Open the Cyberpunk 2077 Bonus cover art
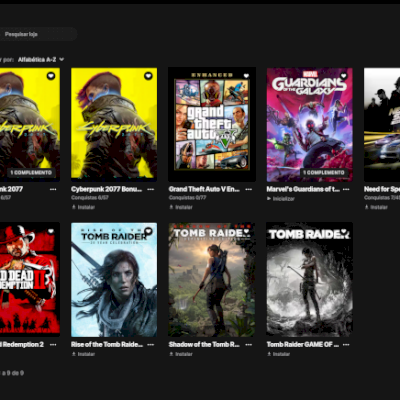 114,124
